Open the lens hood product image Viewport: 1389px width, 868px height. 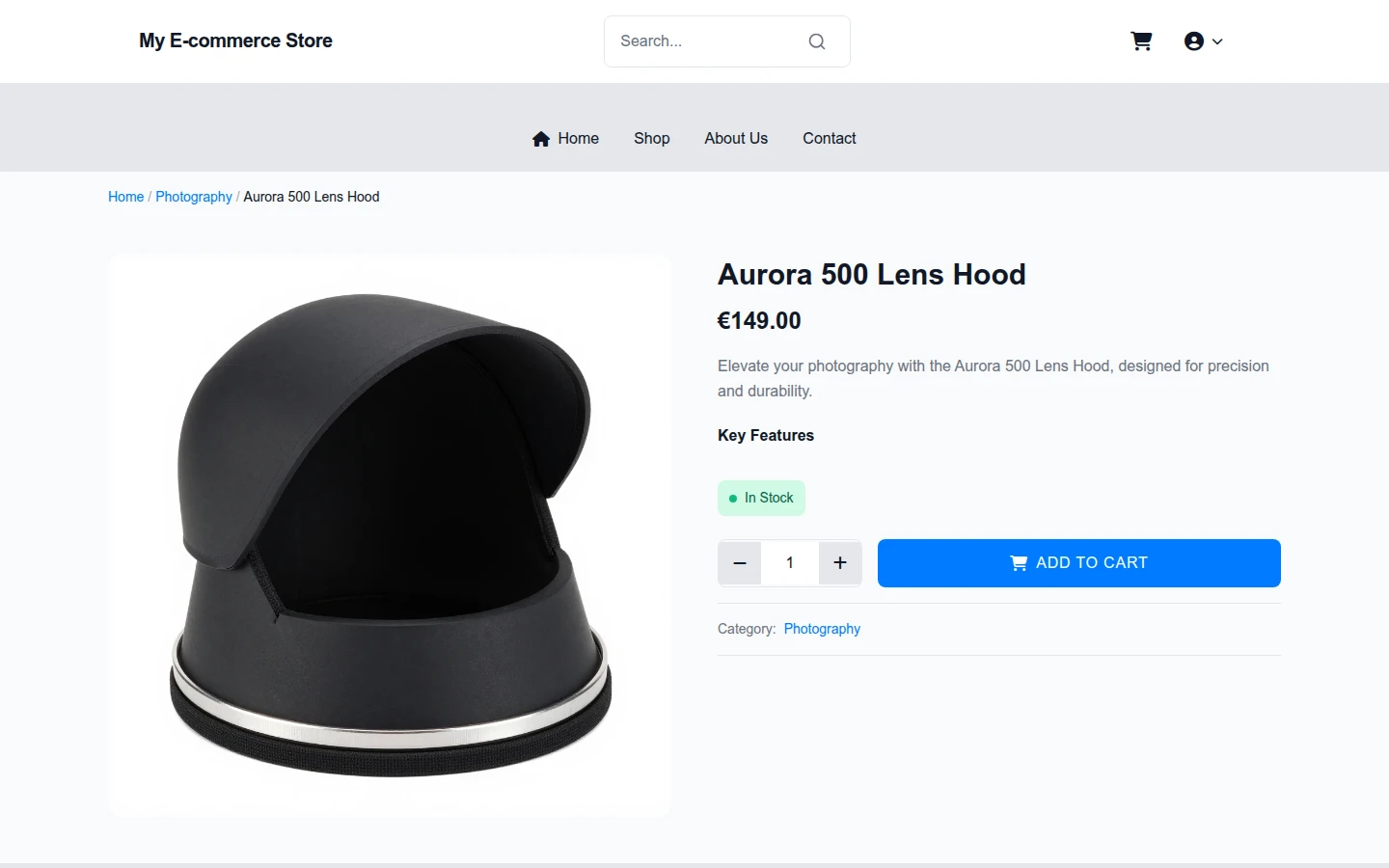point(390,535)
